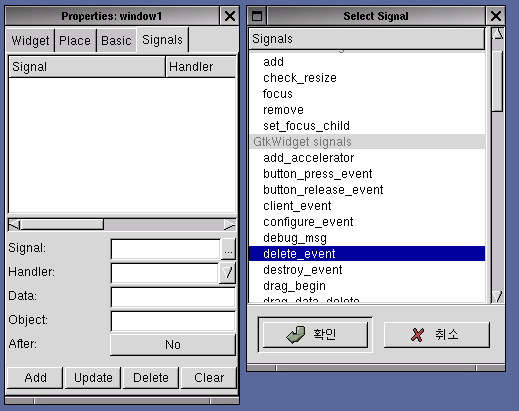Viewport: 519px width, 411px height.
Task: Open the Basic tab
Action: pos(116,41)
